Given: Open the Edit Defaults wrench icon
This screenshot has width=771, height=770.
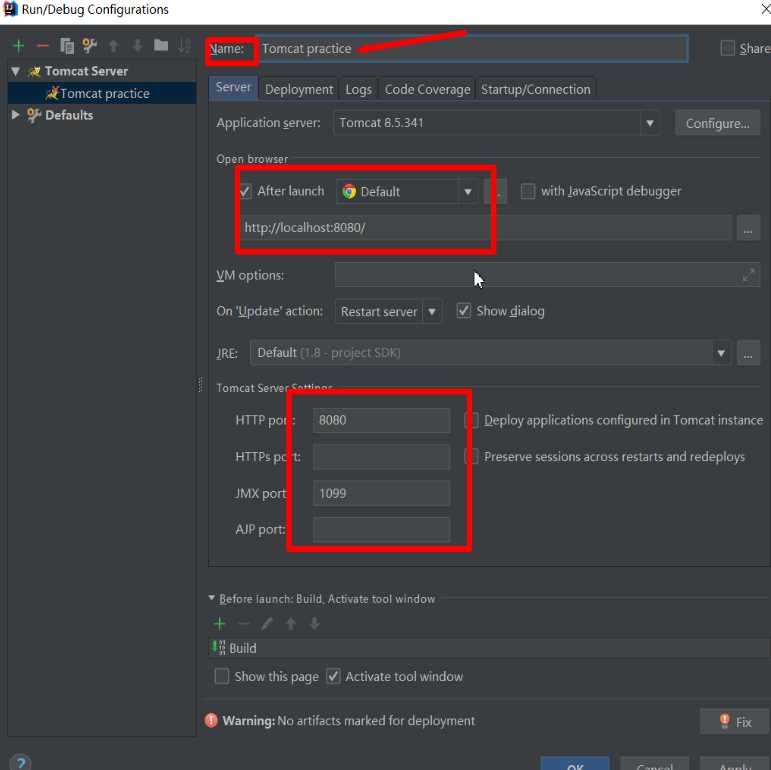Looking at the screenshot, I should click(x=89, y=46).
